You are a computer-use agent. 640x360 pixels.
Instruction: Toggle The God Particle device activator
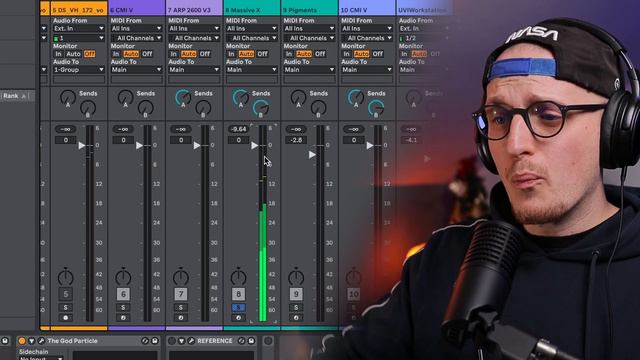22,340
